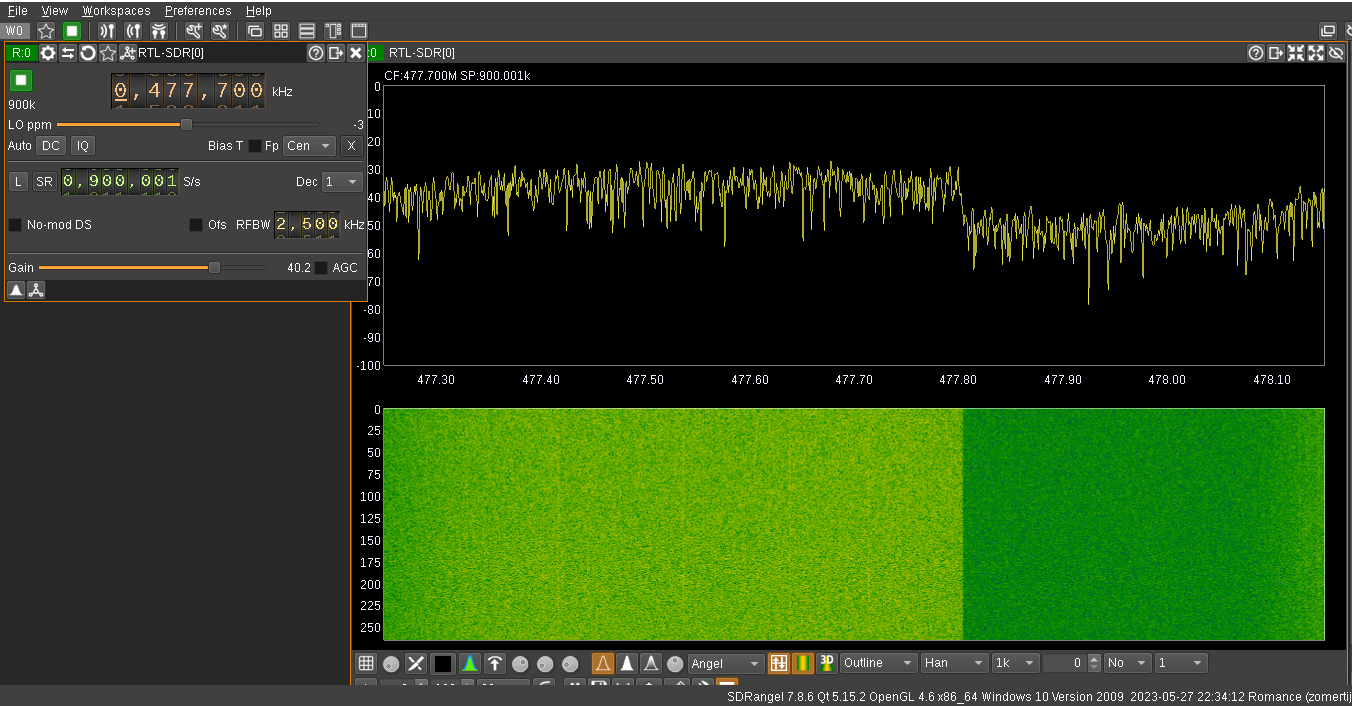Screen dimensions: 1352x706
Task: Expand the Angel color map dropdown
Action: [x=727, y=664]
